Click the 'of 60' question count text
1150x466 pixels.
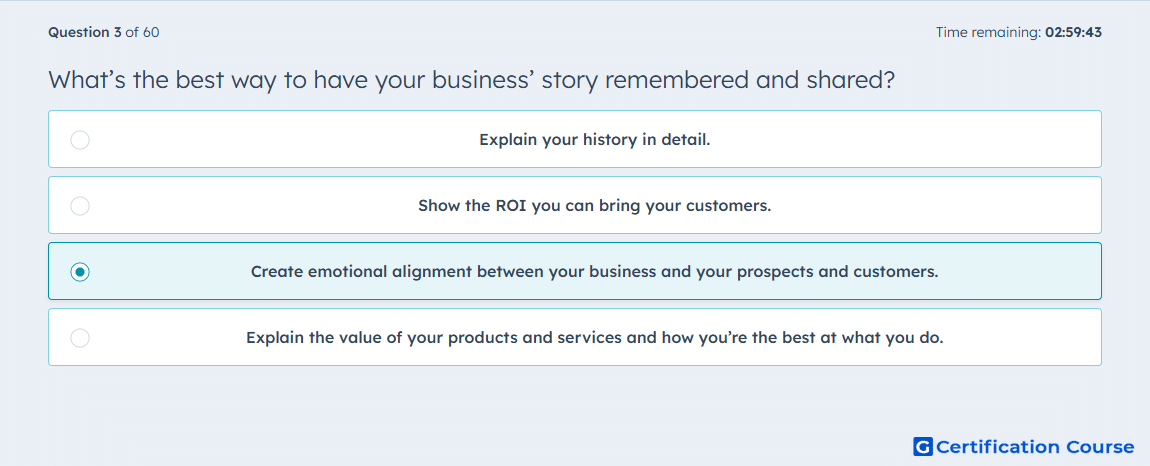pyautogui.click(x=142, y=32)
